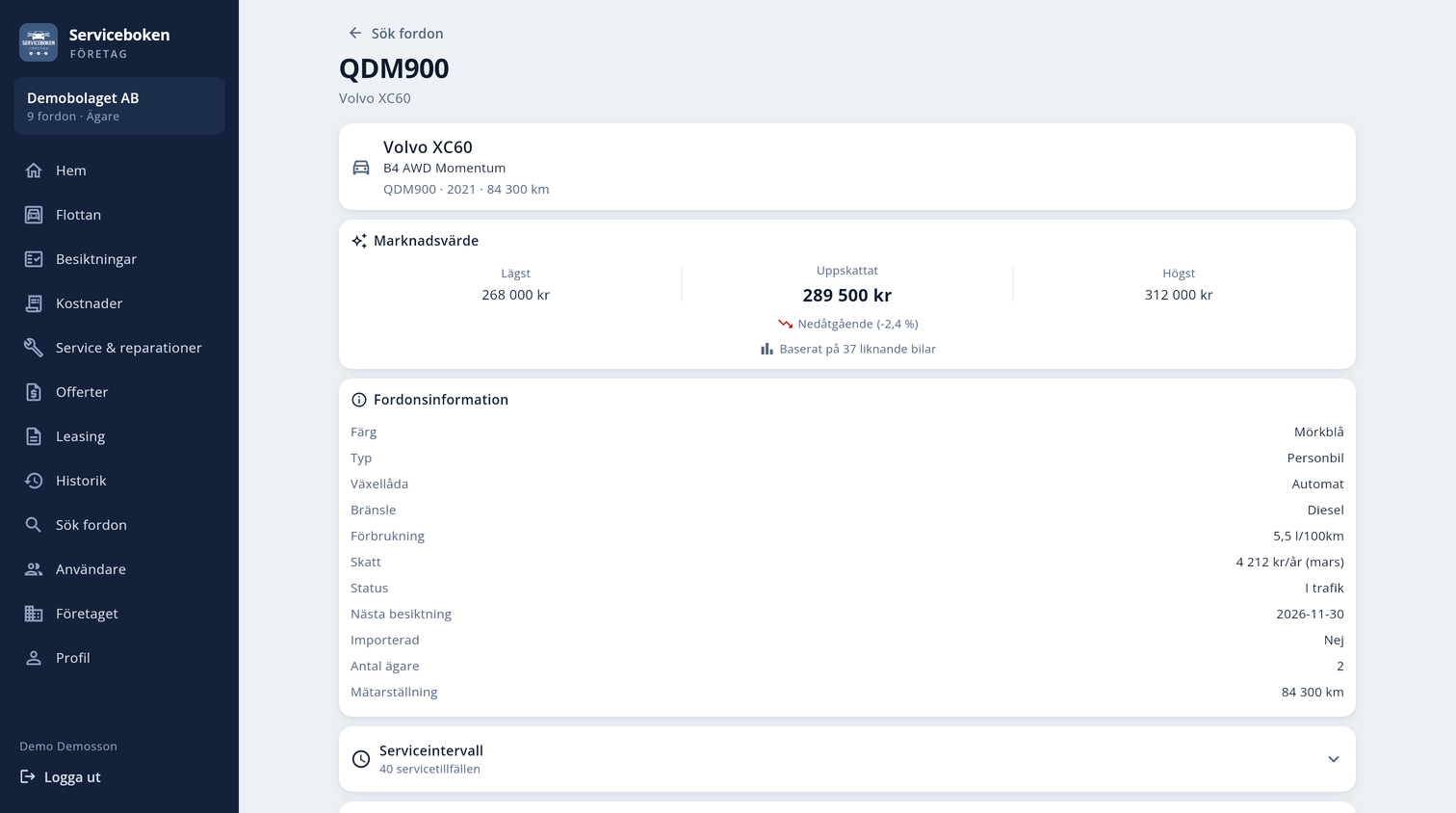Image resolution: width=1456 pixels, height=813 pixels.
Task: Click the Kostnader receipt icon
Action: [34, 303]
